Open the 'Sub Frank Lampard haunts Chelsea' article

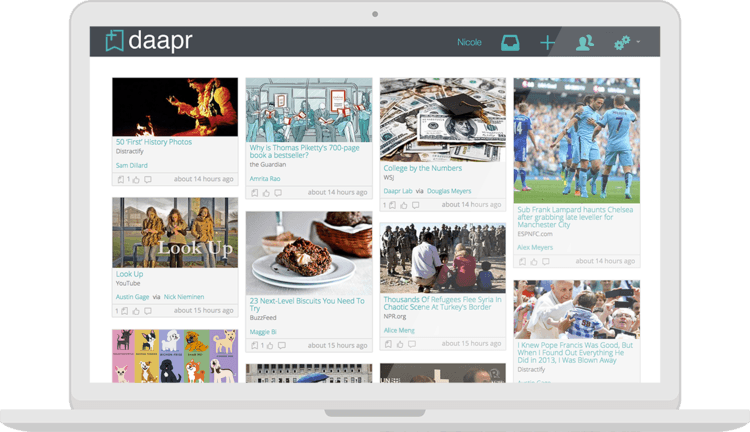pos(575,217)
